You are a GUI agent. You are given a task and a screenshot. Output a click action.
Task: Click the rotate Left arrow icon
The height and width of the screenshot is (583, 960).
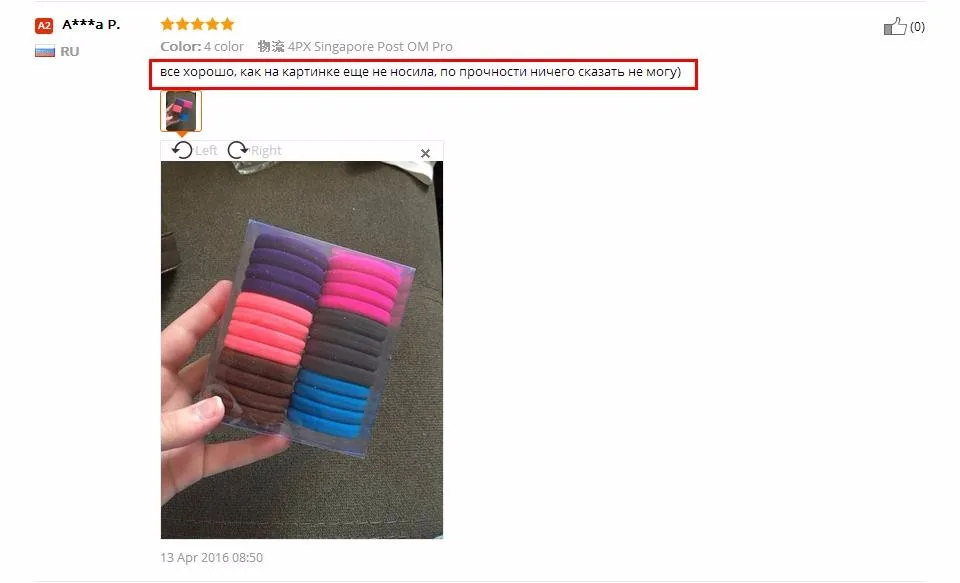coord(182,150)
